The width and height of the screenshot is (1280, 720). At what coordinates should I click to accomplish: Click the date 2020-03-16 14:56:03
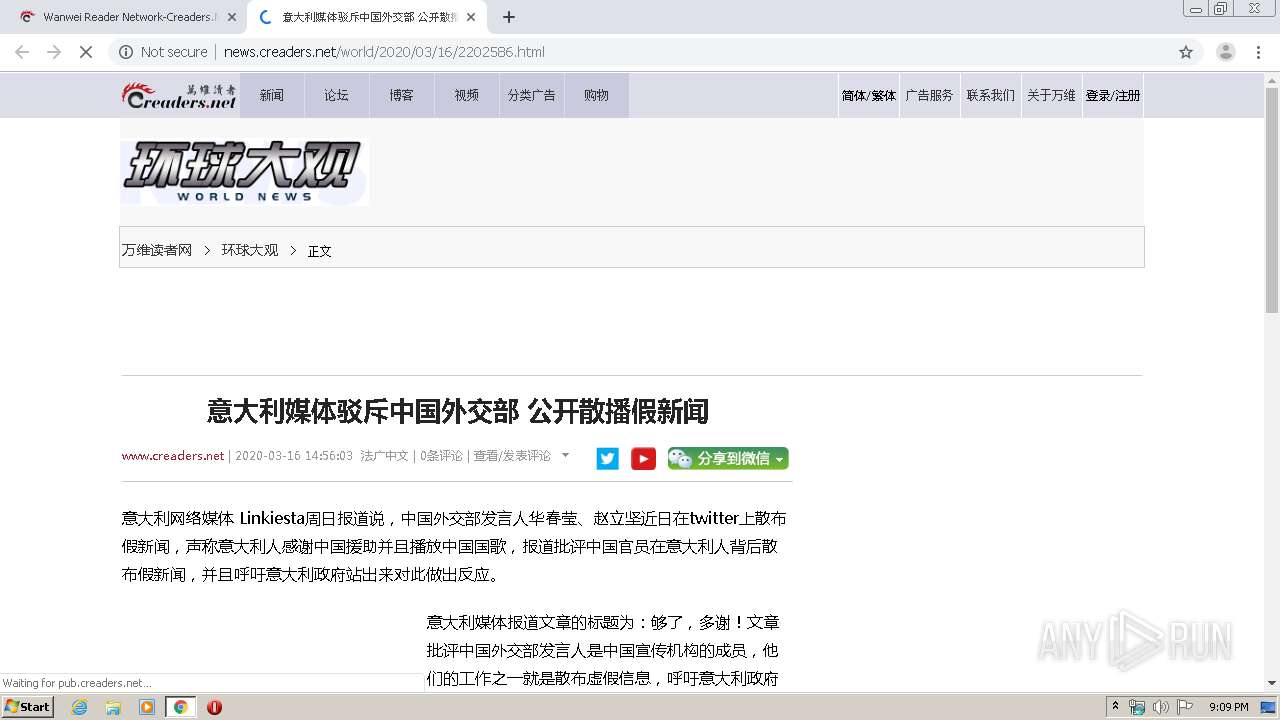point(294,456)
